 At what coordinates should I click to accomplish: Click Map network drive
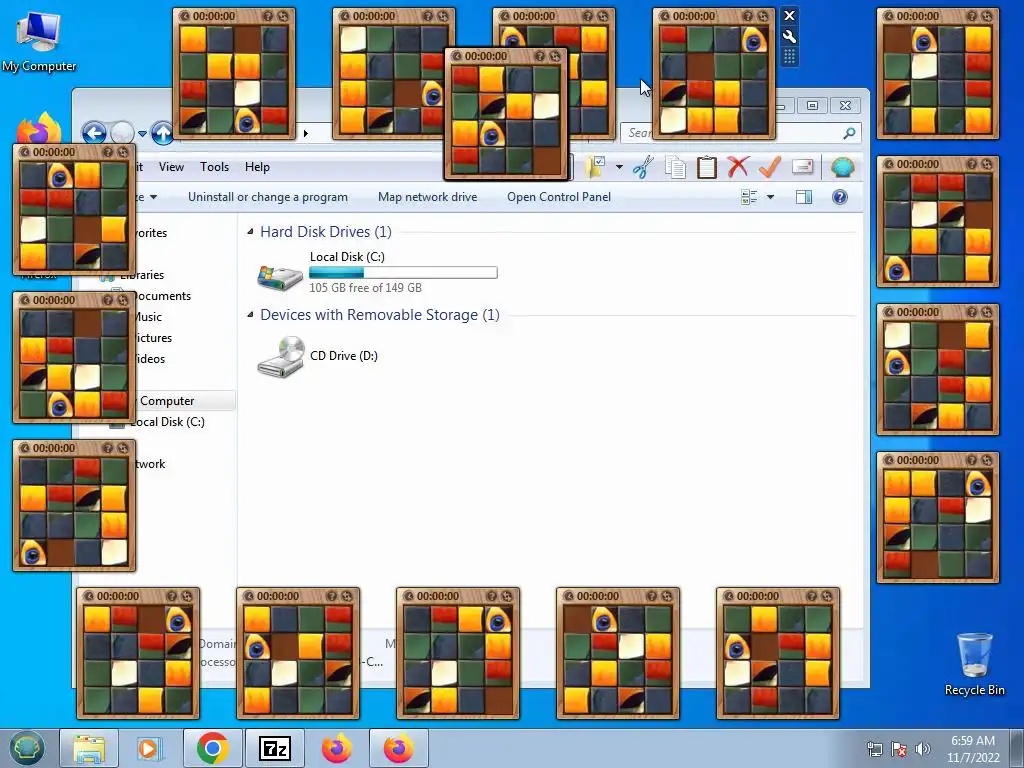428,197
